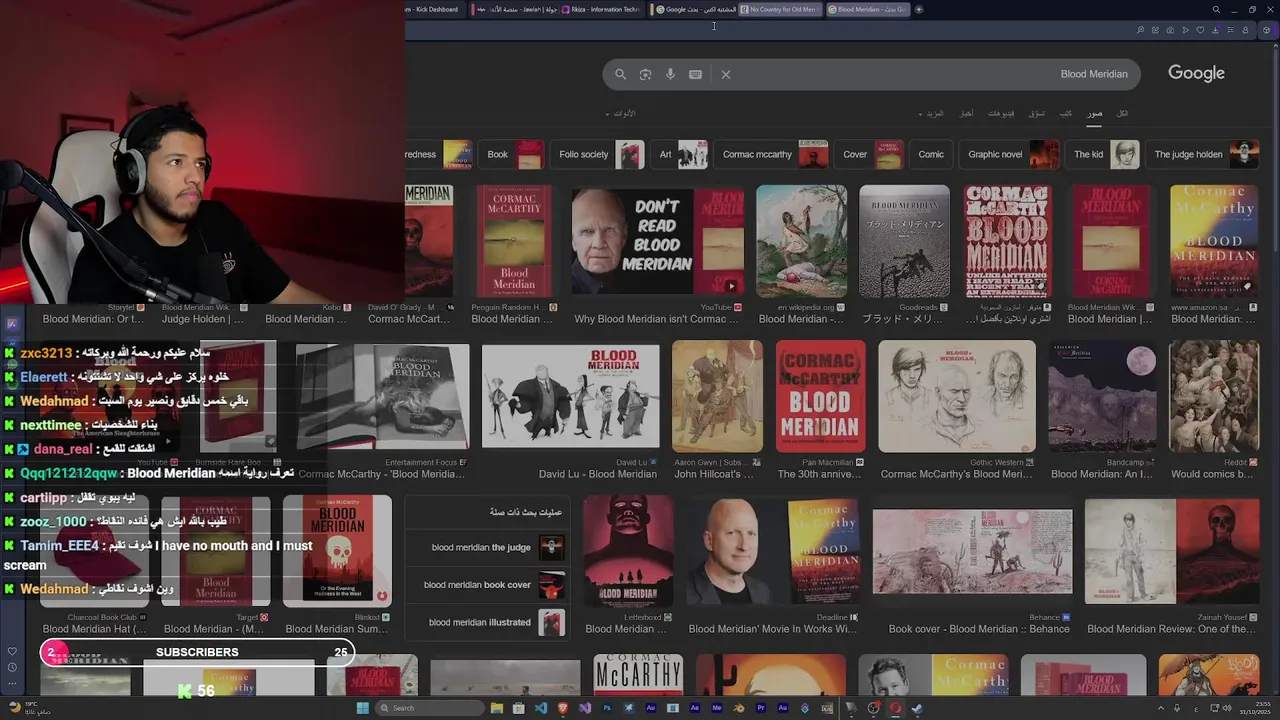The image size is (1280, 720).
Task: Open Photoshop from the taskbar
Action: point(607,708)
